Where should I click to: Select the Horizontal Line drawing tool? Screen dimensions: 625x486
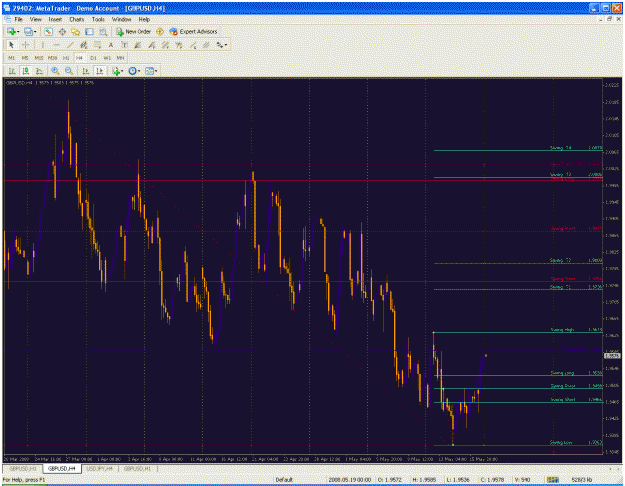coord(57,45)
